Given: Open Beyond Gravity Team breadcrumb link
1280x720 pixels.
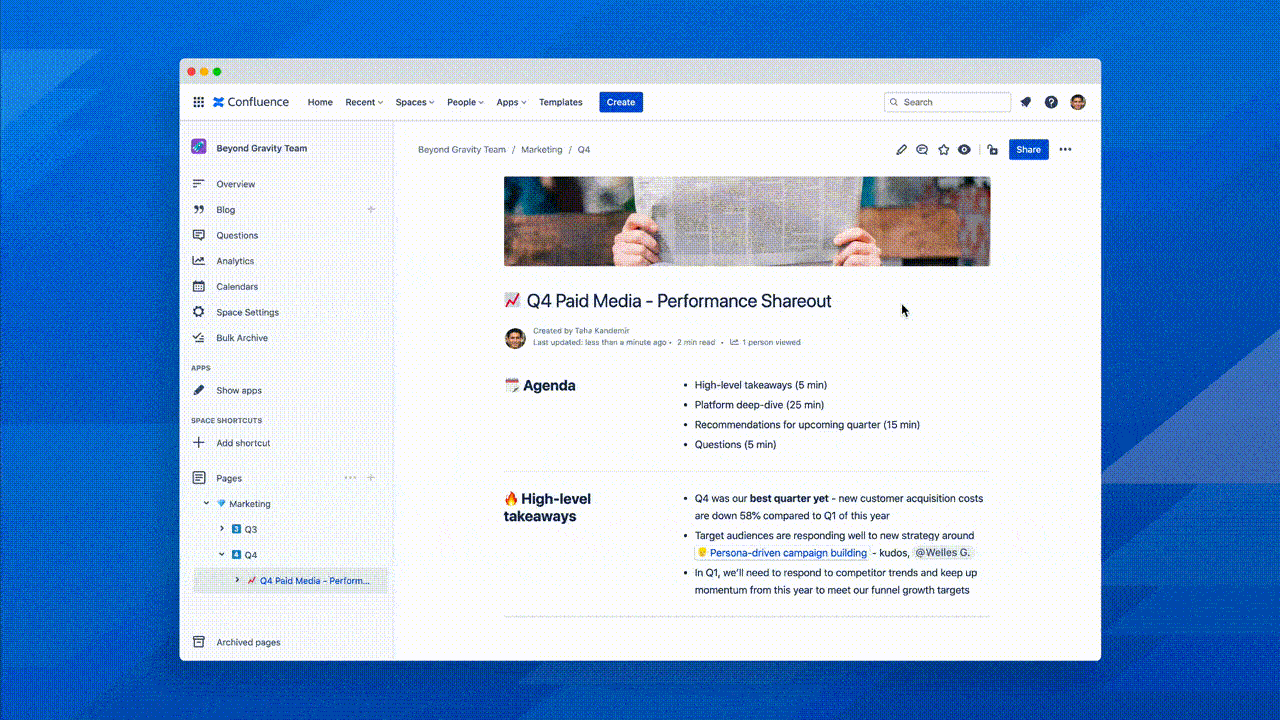Looking at the screenshot, I should (462, 150).
